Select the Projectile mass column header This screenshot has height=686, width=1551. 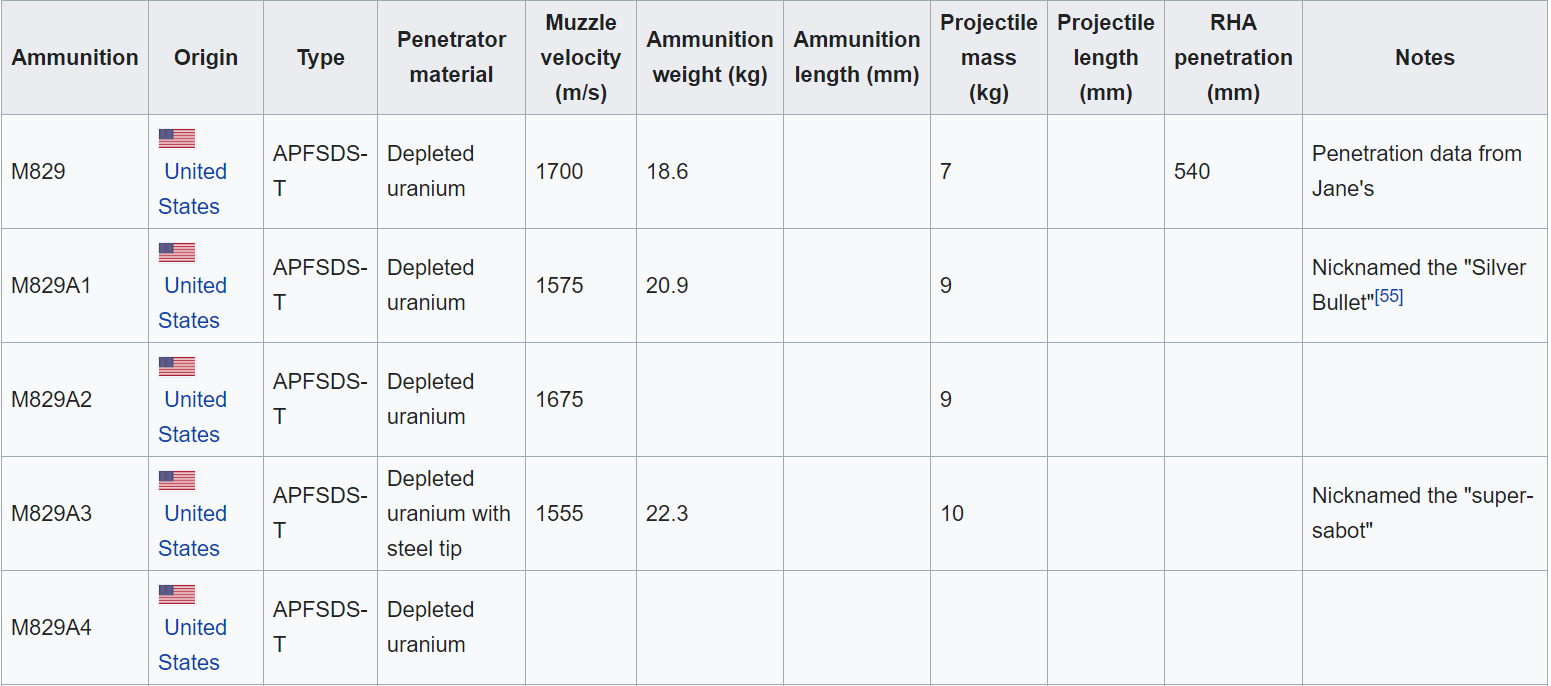pos(989,58)
